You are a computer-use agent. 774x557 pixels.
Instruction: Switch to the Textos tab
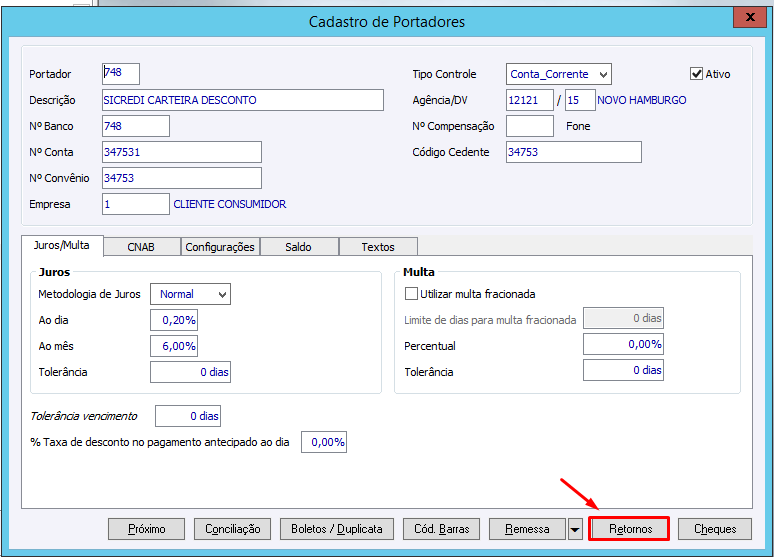pos(377,247)
